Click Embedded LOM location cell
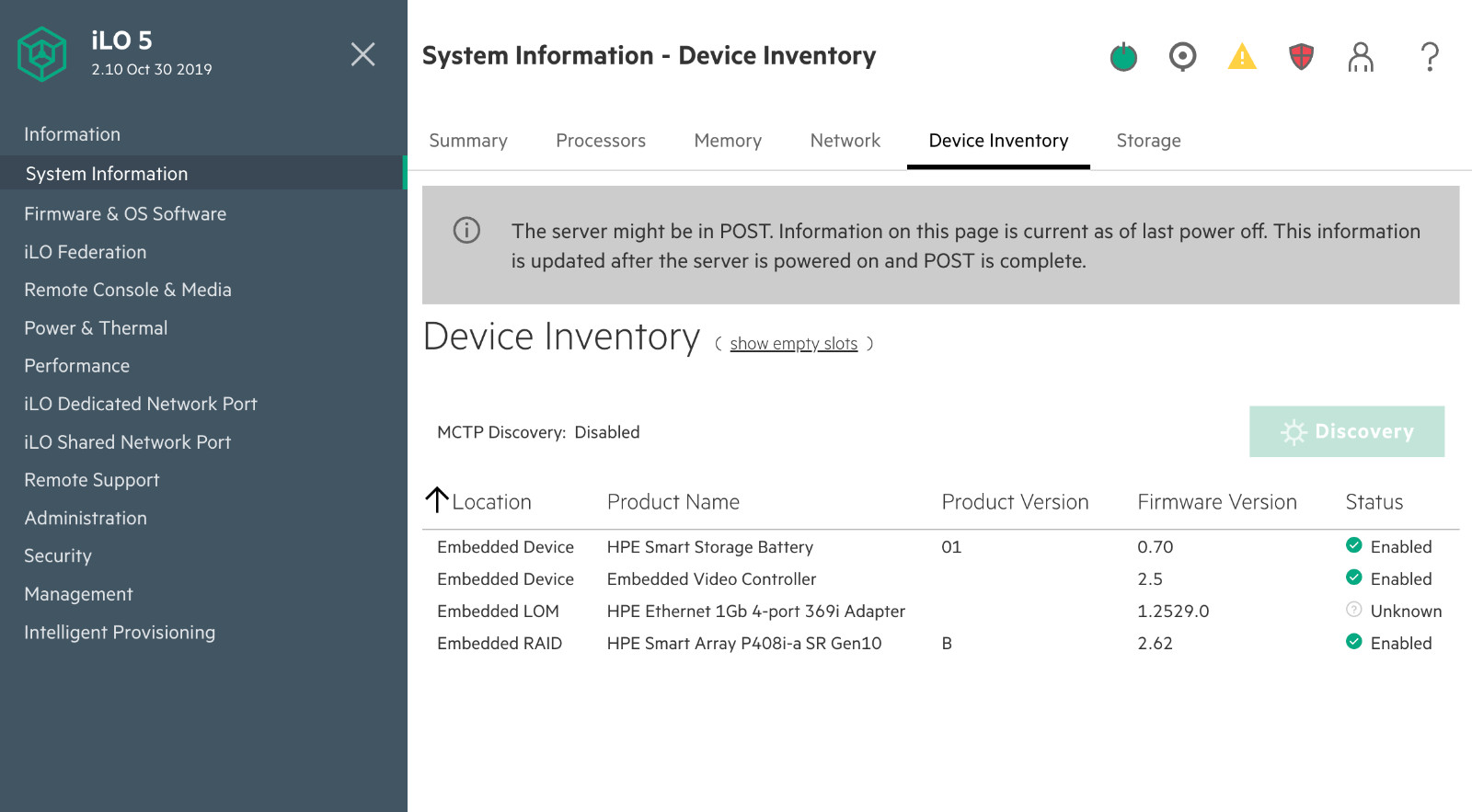 (498, 612)
